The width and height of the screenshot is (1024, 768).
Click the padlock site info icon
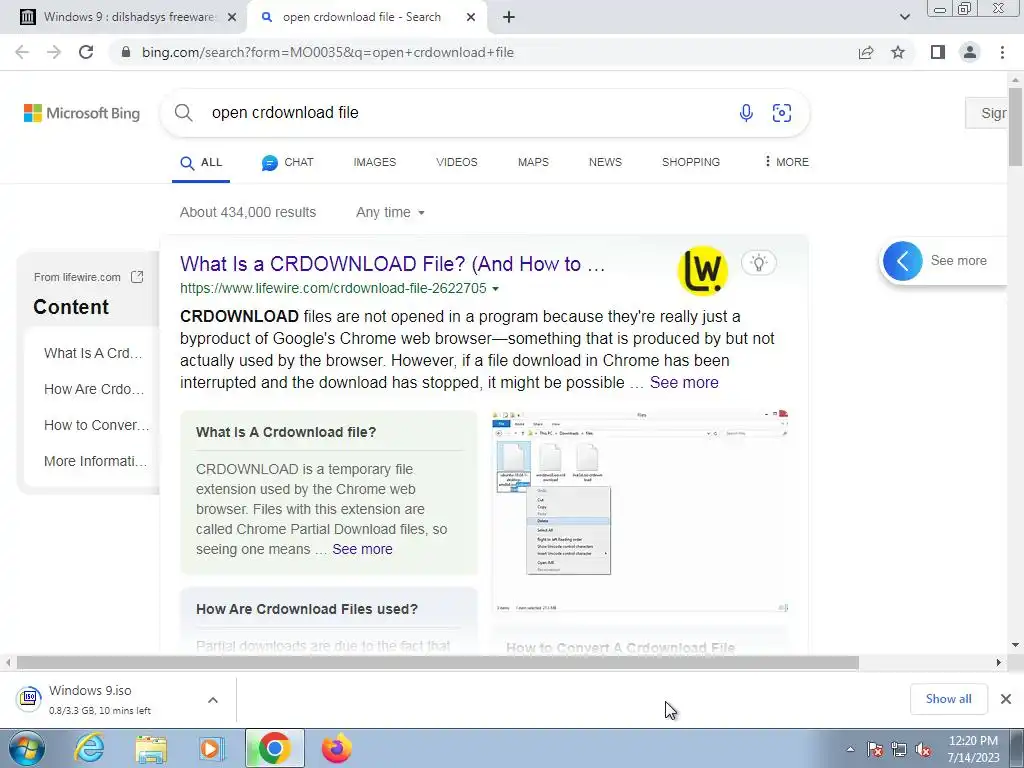(126, 52)
